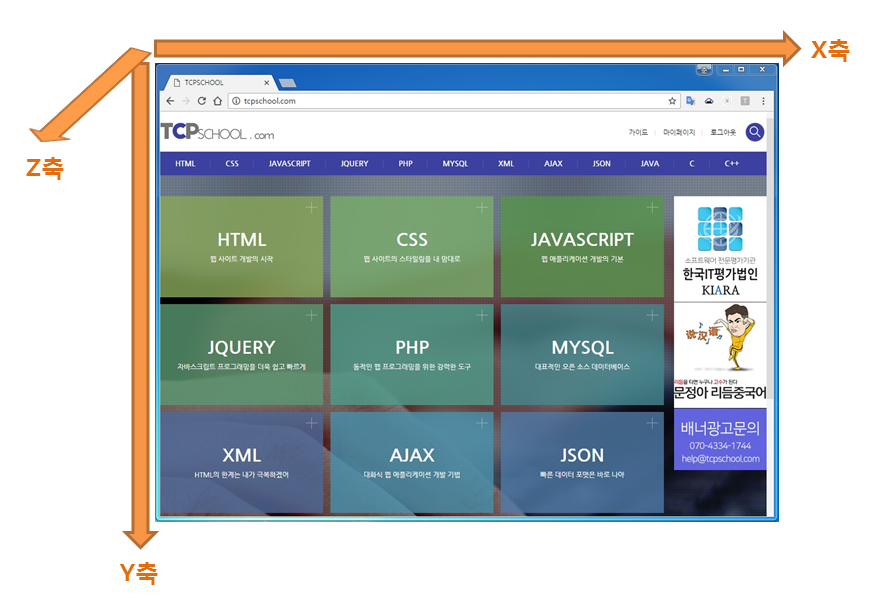
Task: Click the grey T extension icon
Action: coord(745,101)
